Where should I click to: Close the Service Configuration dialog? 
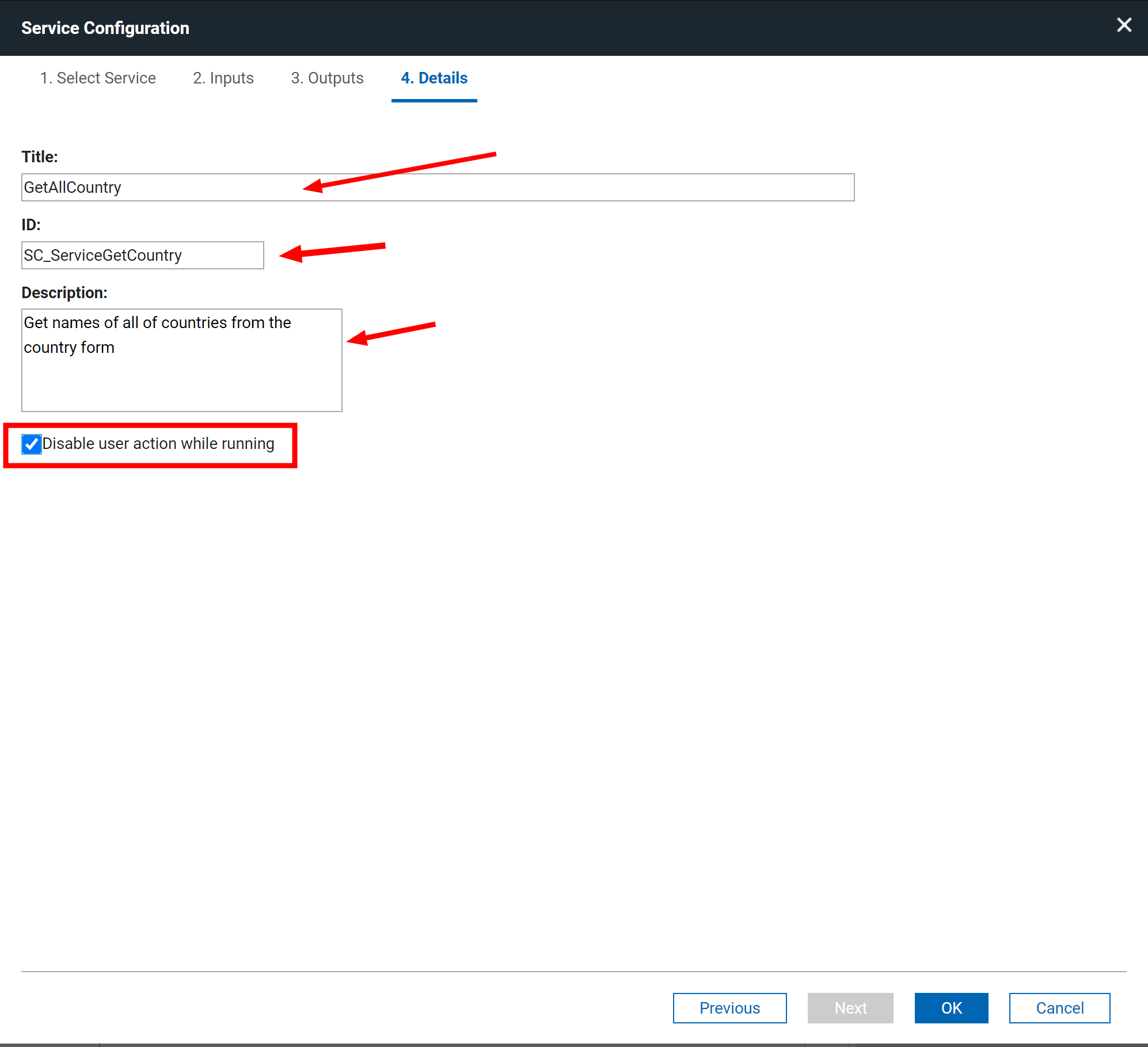pos(1124,25)
